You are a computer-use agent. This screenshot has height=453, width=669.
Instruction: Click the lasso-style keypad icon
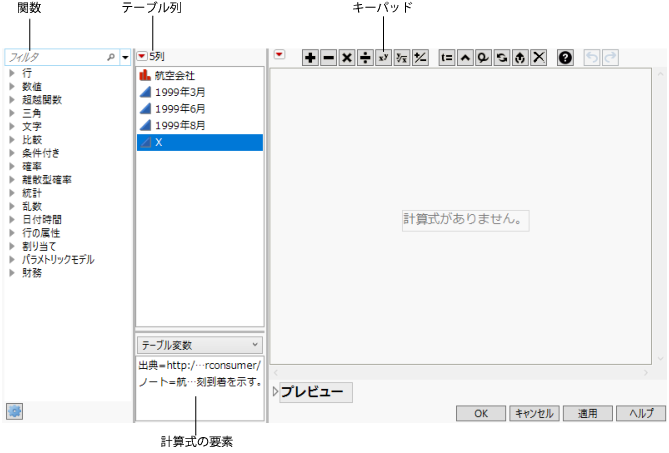click(x=484, y=58)
